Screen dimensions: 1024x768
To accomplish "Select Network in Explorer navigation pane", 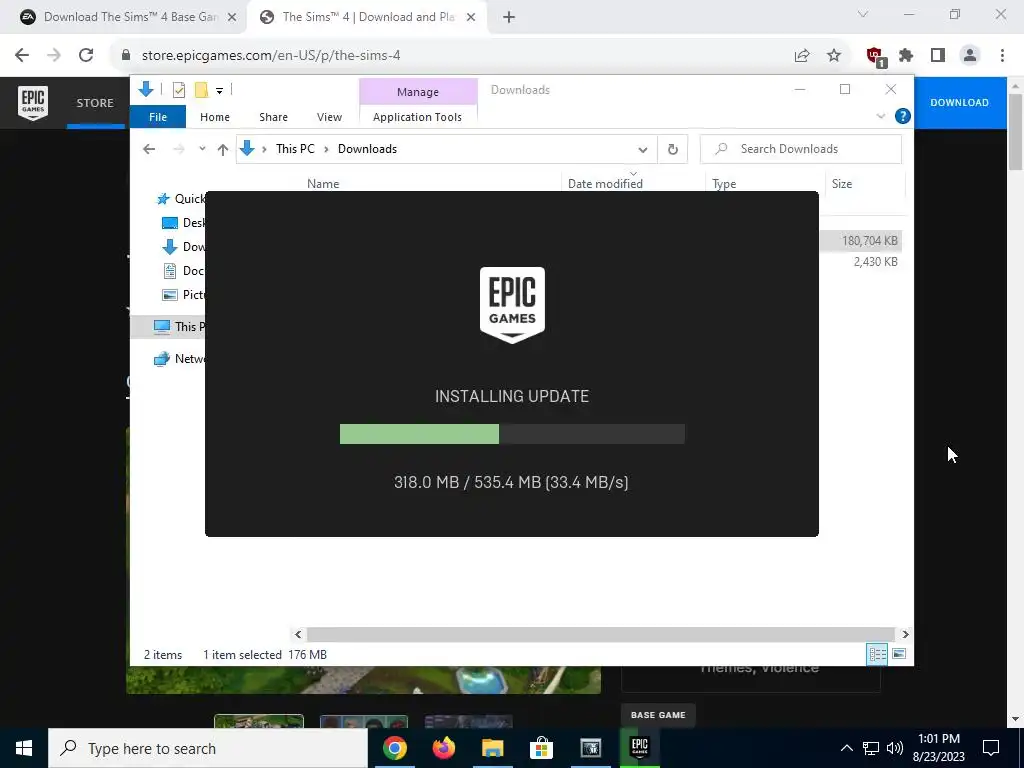I will [180, 359].
